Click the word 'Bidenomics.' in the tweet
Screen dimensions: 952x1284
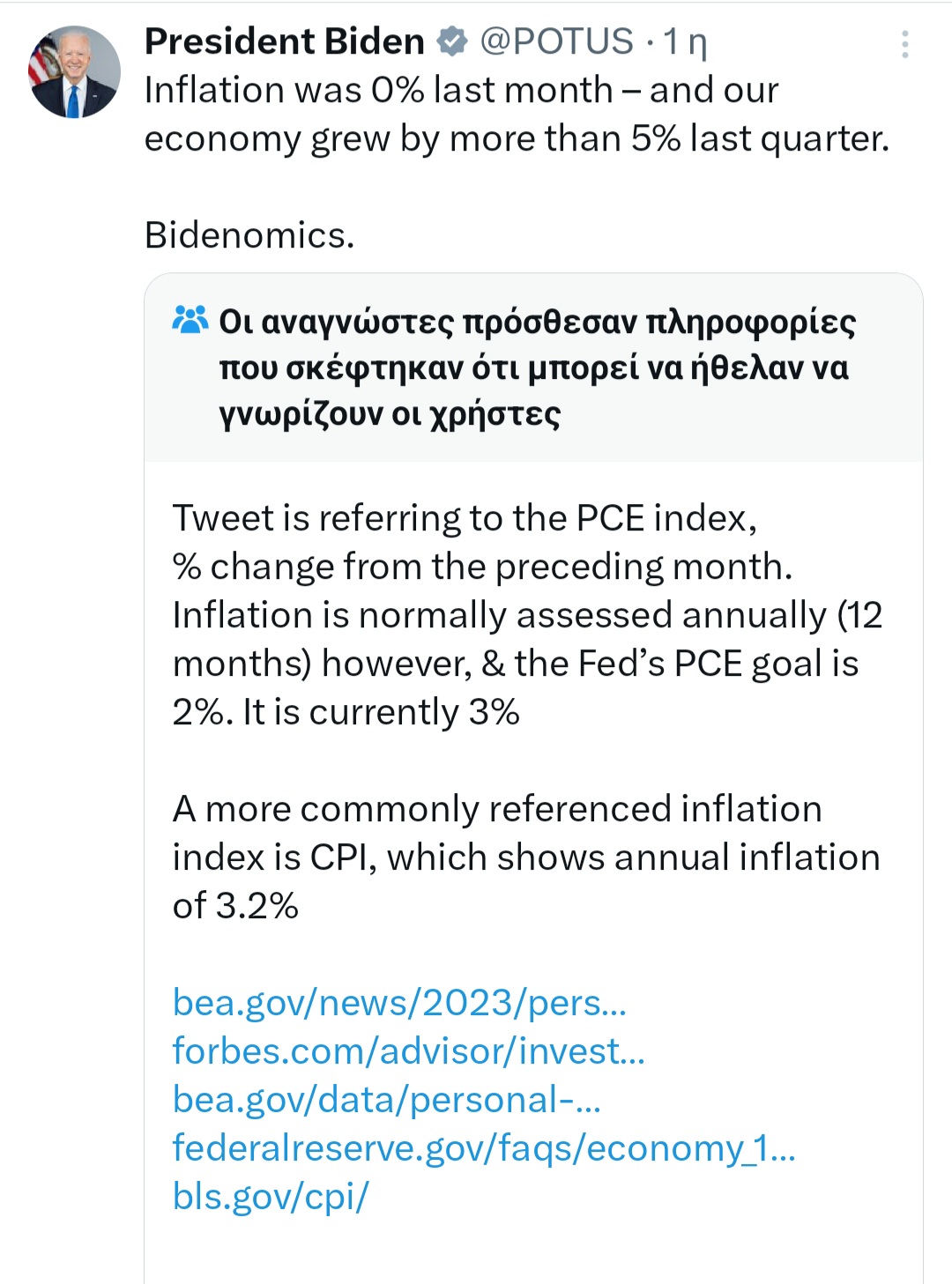[249, 235]
